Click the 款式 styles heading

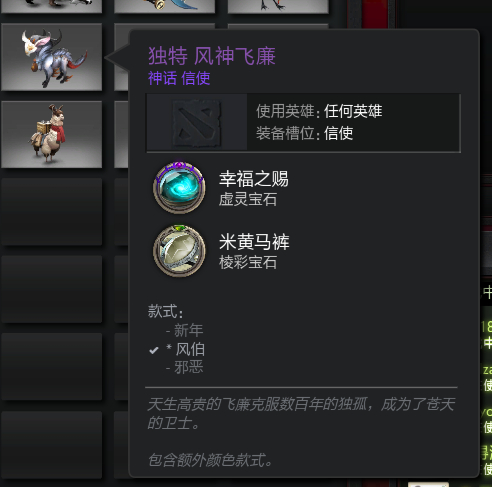[166, 311]
